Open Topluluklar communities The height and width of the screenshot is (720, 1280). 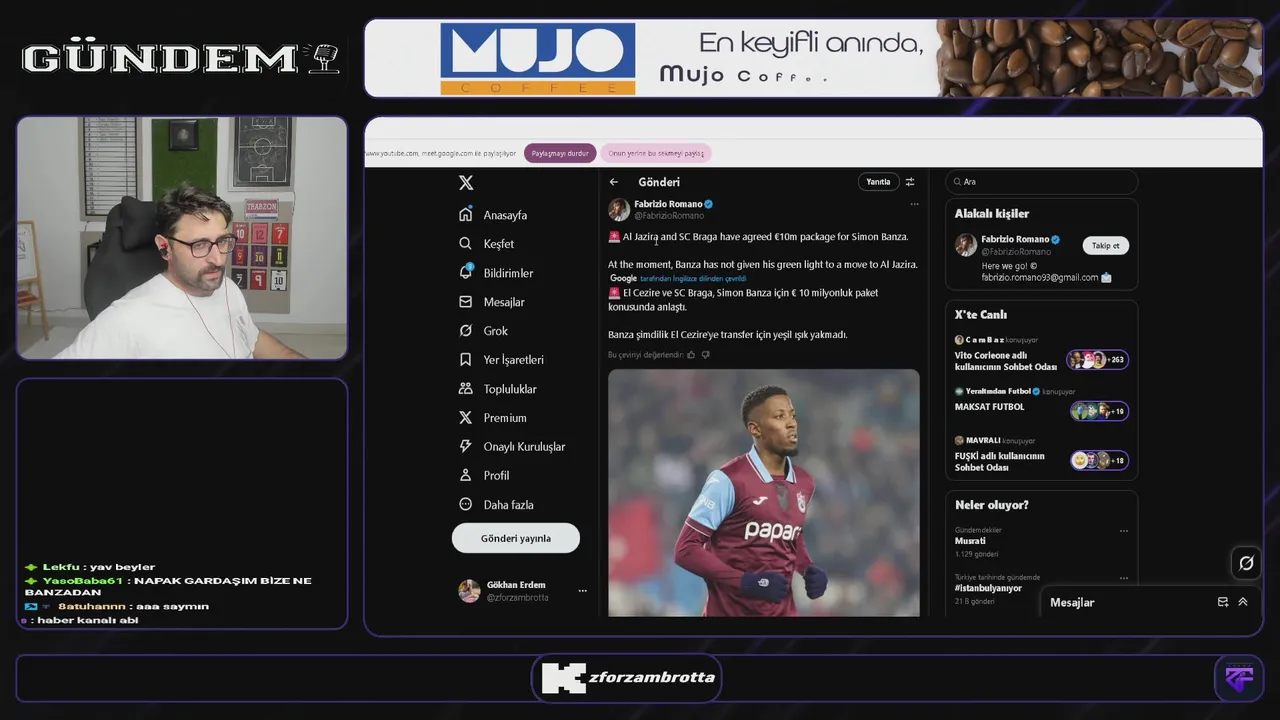click(x=498, y=389)
